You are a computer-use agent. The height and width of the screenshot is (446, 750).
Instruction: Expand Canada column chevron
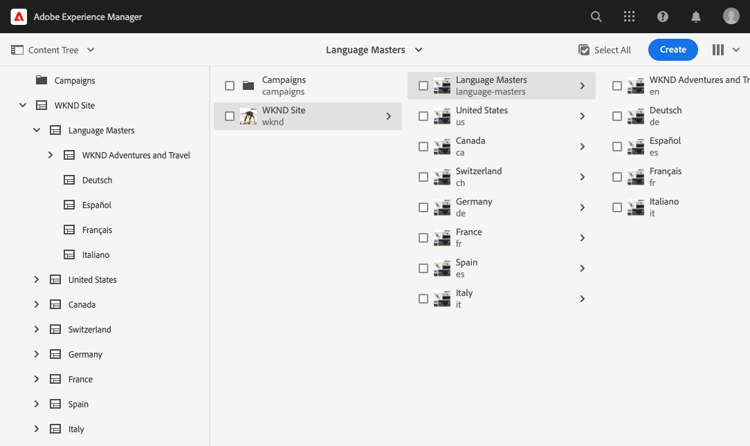click(582, 147)
